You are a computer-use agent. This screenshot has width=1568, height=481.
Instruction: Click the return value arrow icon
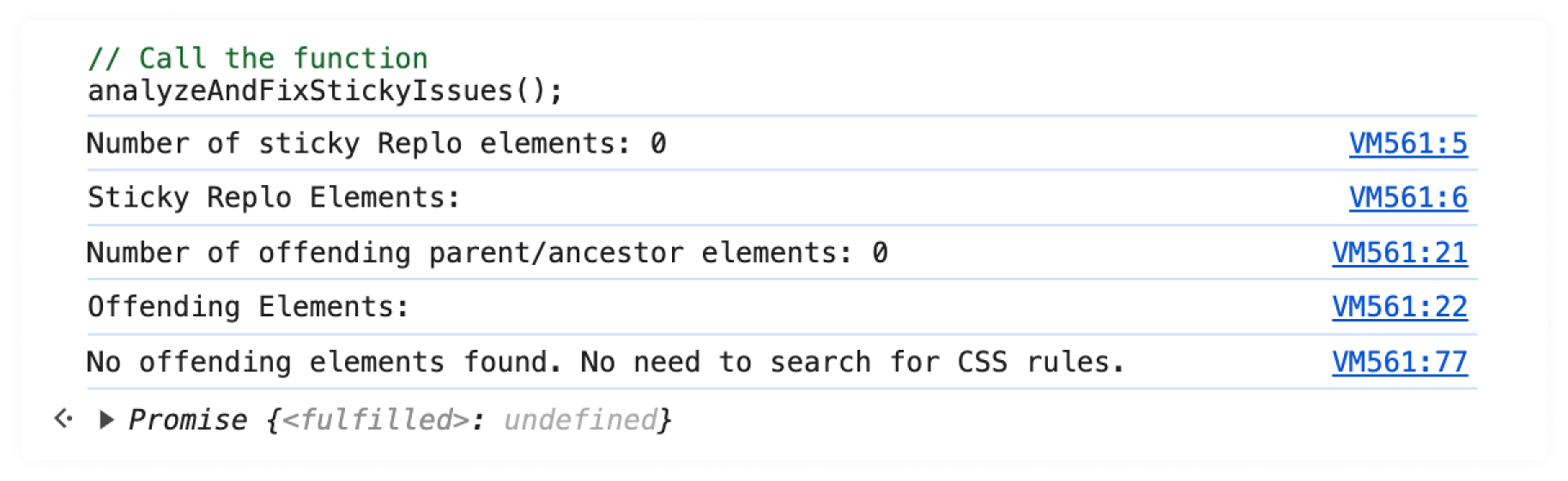(x=63, y=418)
